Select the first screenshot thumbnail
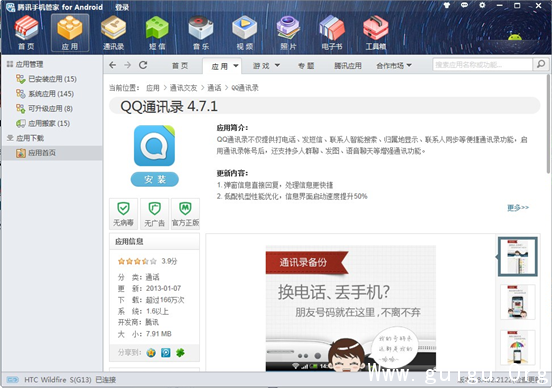552x389 pixels. (x=518, y=256)
